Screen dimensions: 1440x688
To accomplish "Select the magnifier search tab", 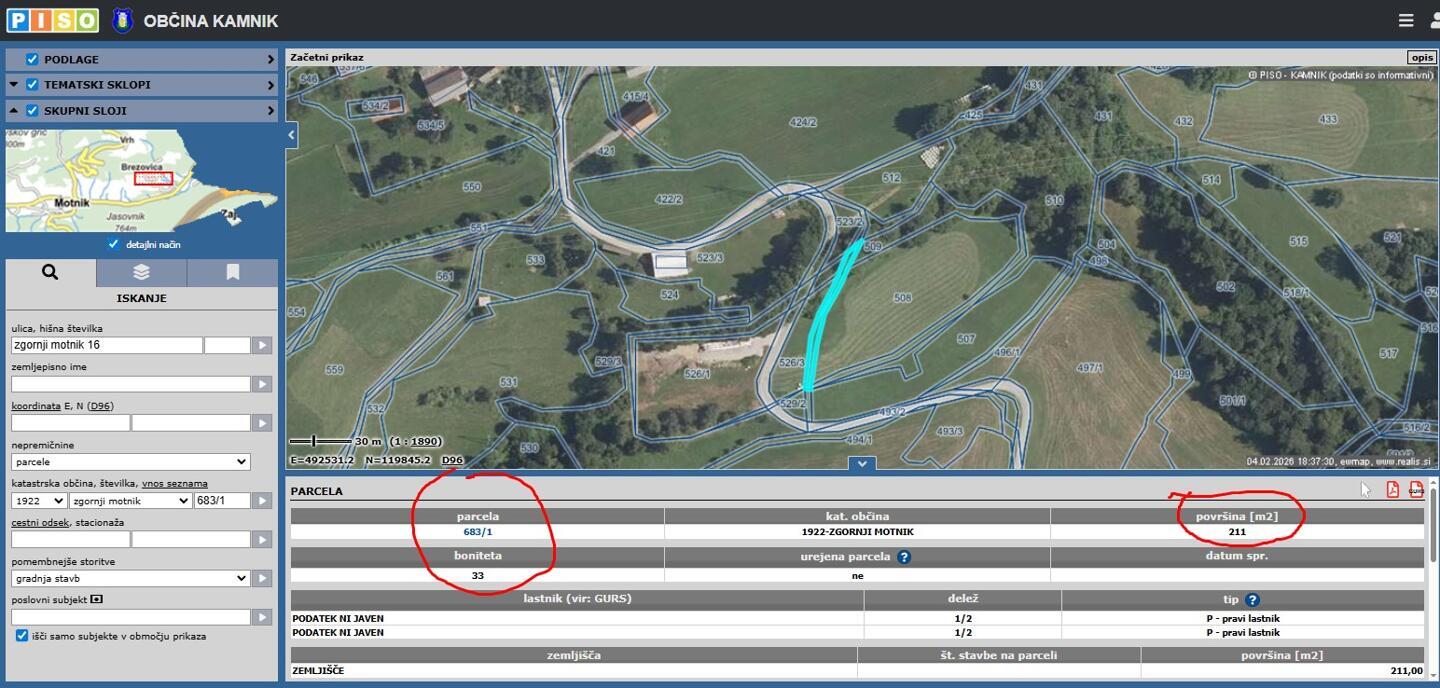I will 50,272.
